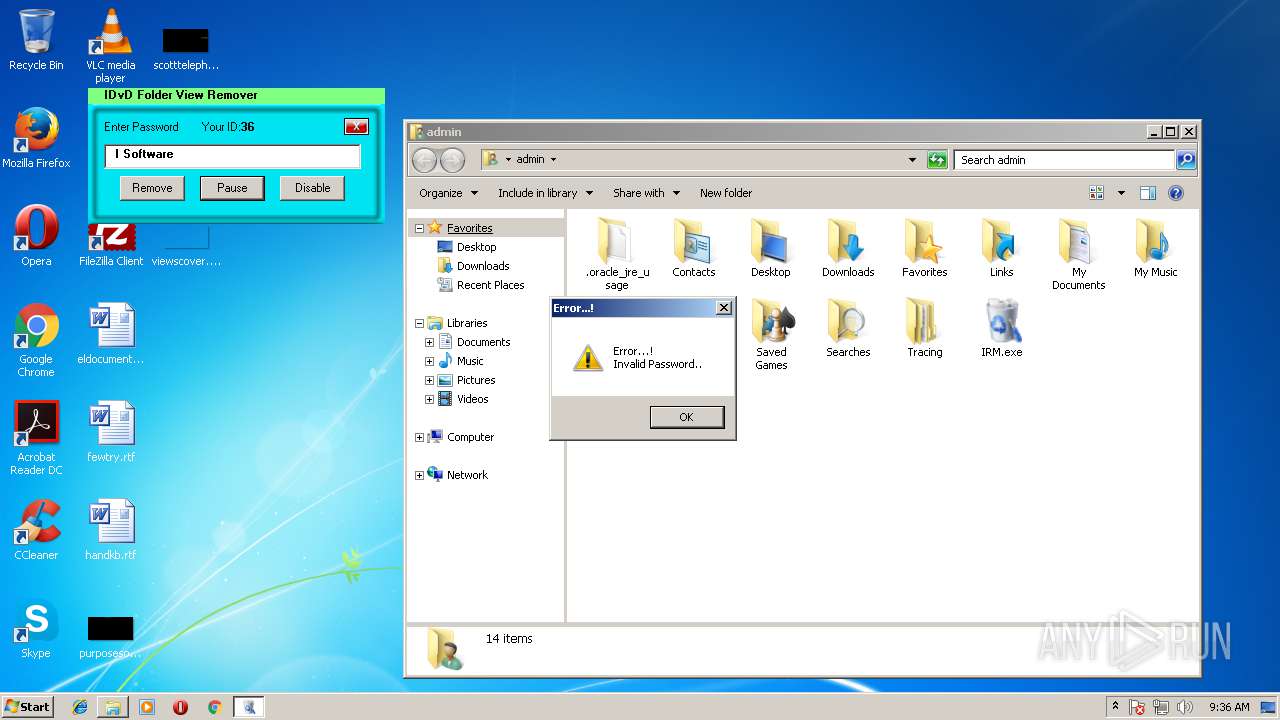1280x720 pixels.
Task: Close the Error dialog with X
Action: click(724, 308)
